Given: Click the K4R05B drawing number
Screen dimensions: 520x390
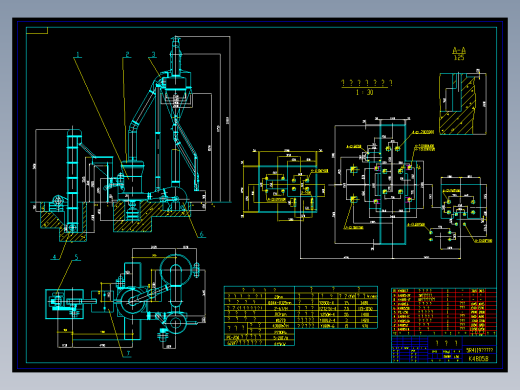Looking at the screenshot, I should click(478, 359).
